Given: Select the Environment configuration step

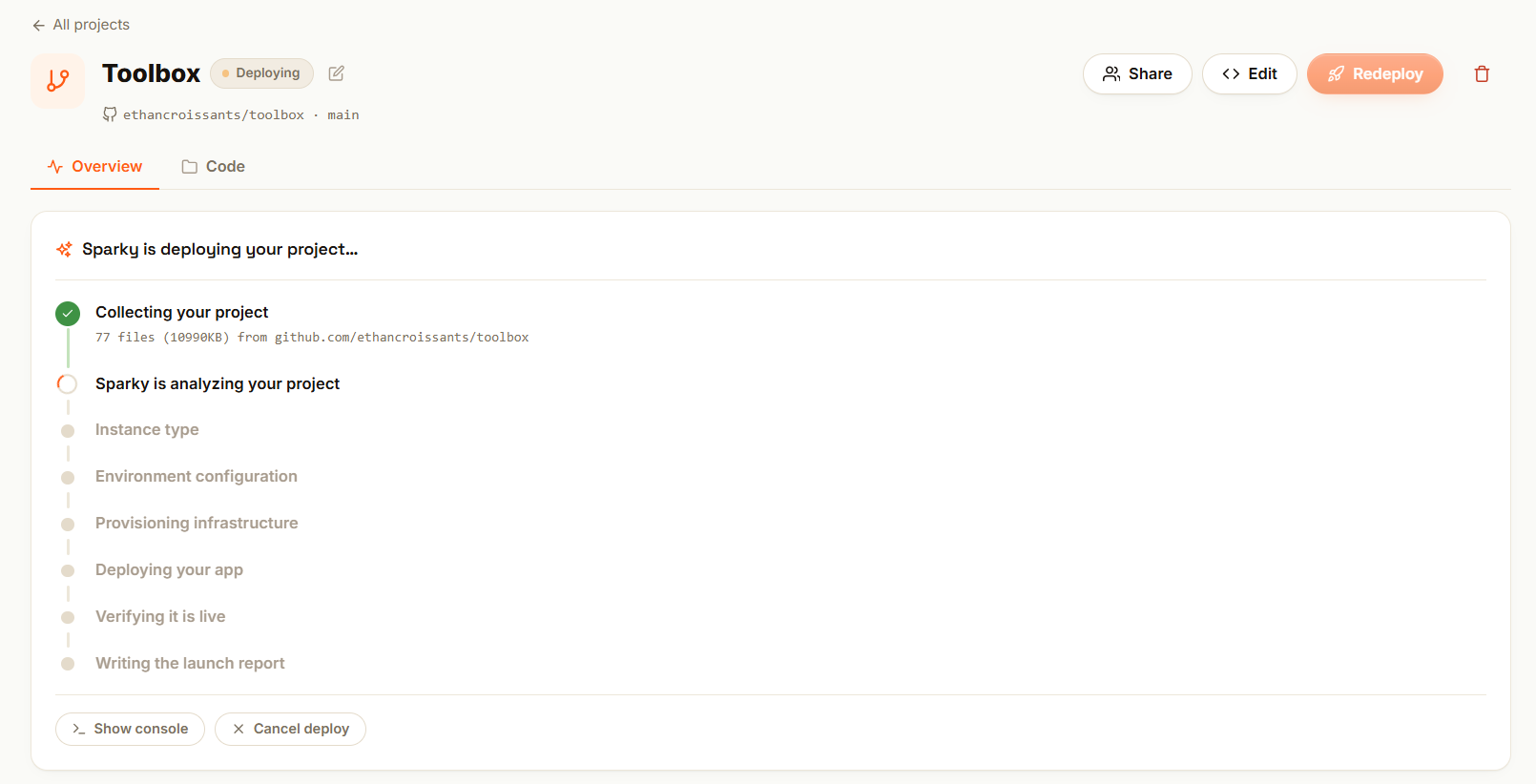Looking at the screenshot, I should pos(197,476).
